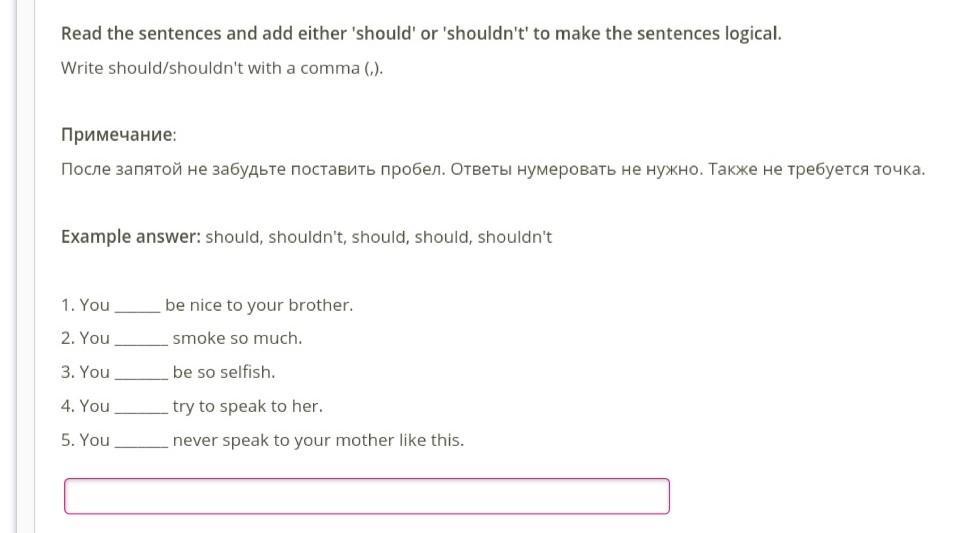Image resolution: width=972 pixels, height=533 pixels.
Task: Click the bold 'Example answer:' label
Action: [x=130, y=237]
